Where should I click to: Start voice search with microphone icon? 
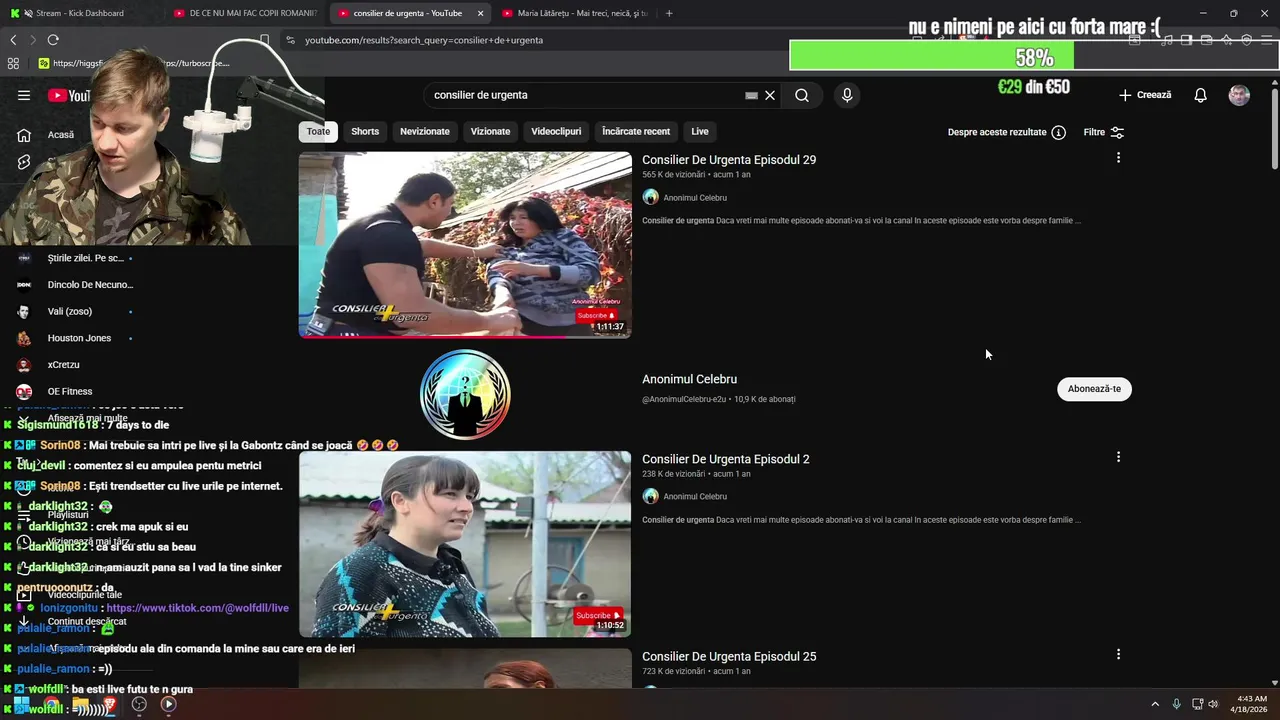847,95
